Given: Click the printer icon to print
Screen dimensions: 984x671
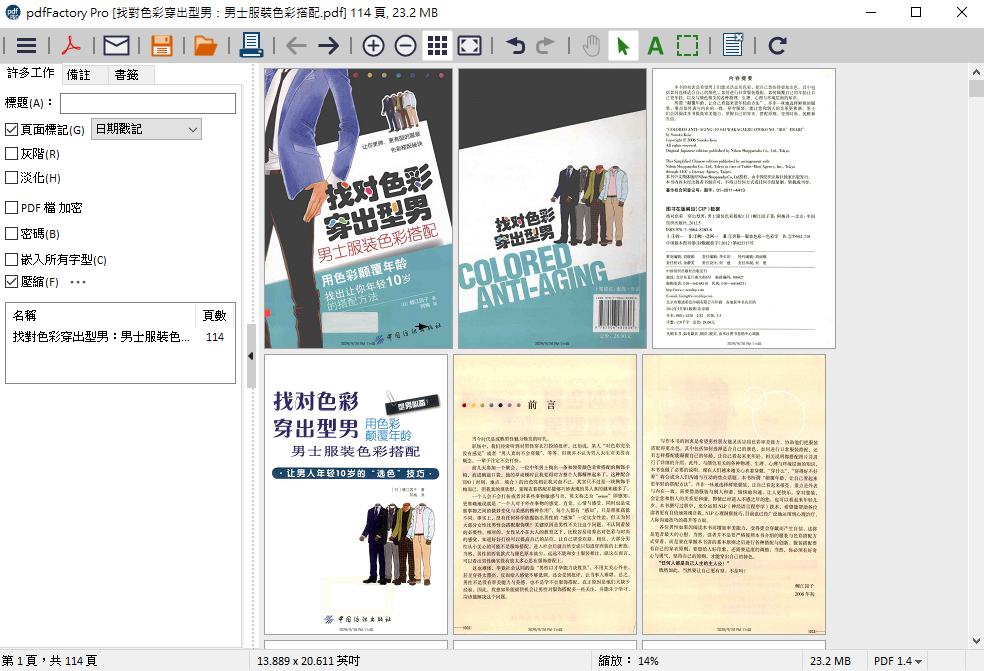Looking at the screenshot, I should tap(250, 45).
